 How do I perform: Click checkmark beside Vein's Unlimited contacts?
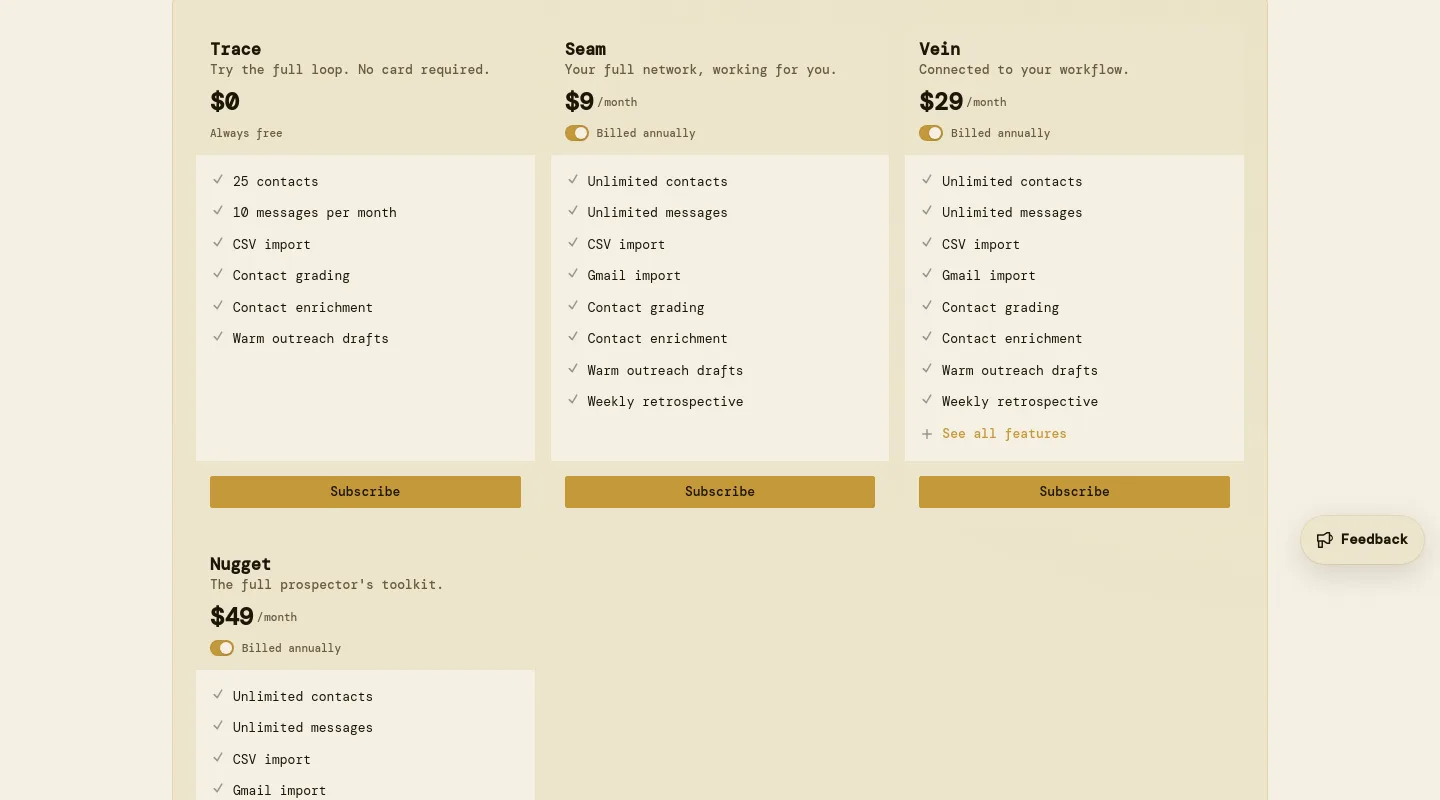[x=927, y=180]
